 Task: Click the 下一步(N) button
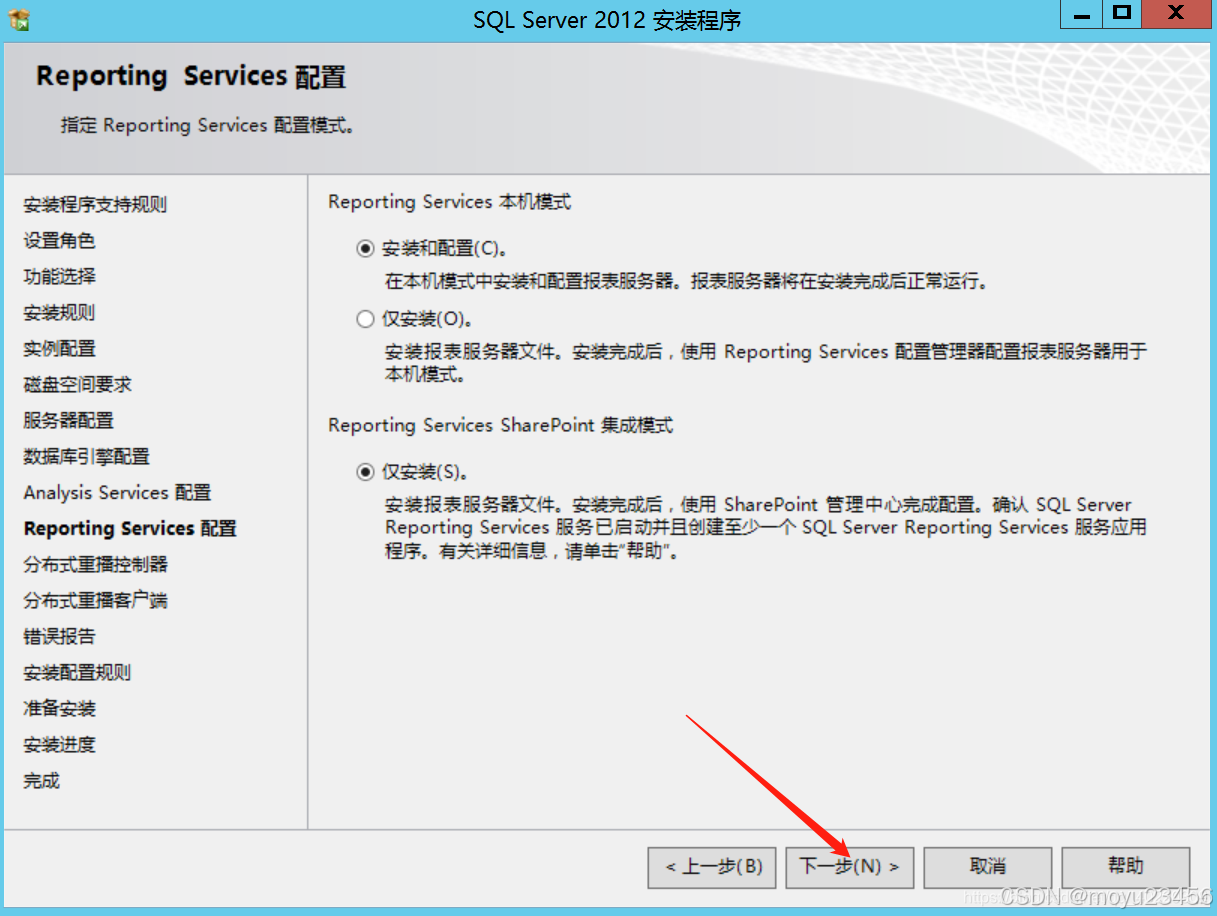click(x=849, y=867)
